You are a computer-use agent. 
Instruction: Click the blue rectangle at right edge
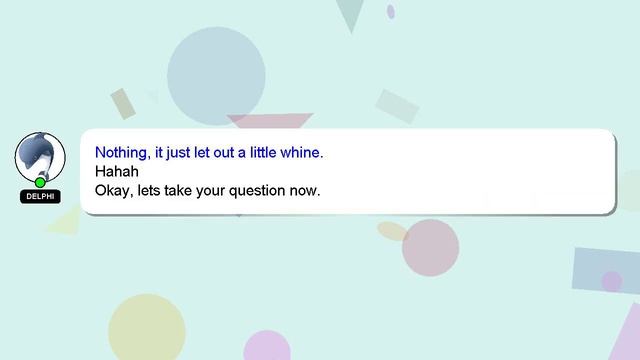(606, 271)
